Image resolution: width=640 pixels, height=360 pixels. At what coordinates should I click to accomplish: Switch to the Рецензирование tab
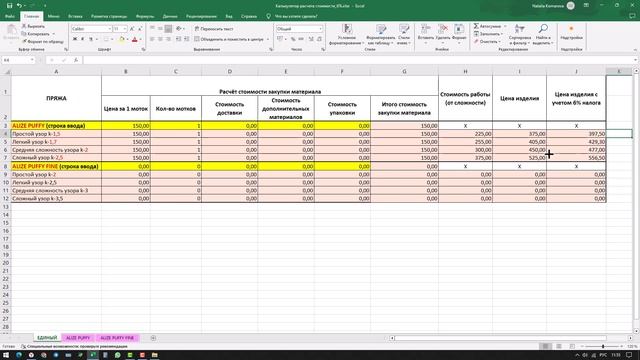201,16
